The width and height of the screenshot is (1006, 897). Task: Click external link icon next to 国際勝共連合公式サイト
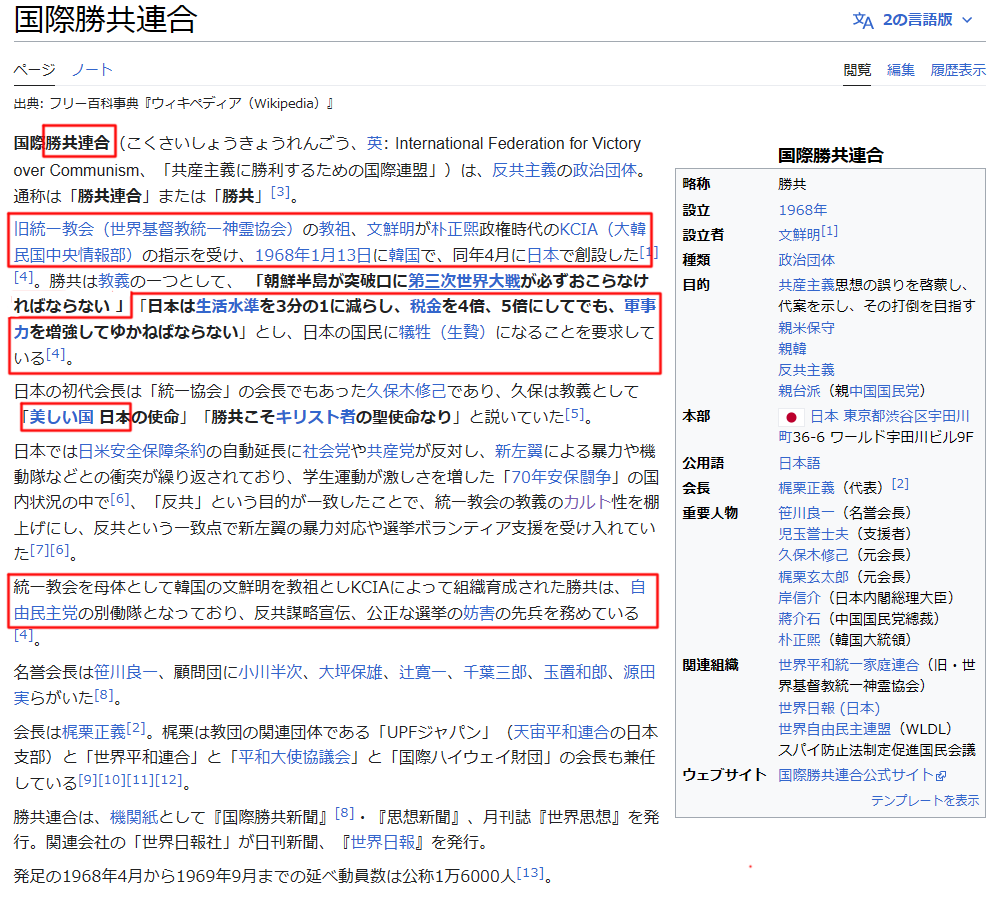click(x=941, y=776)
